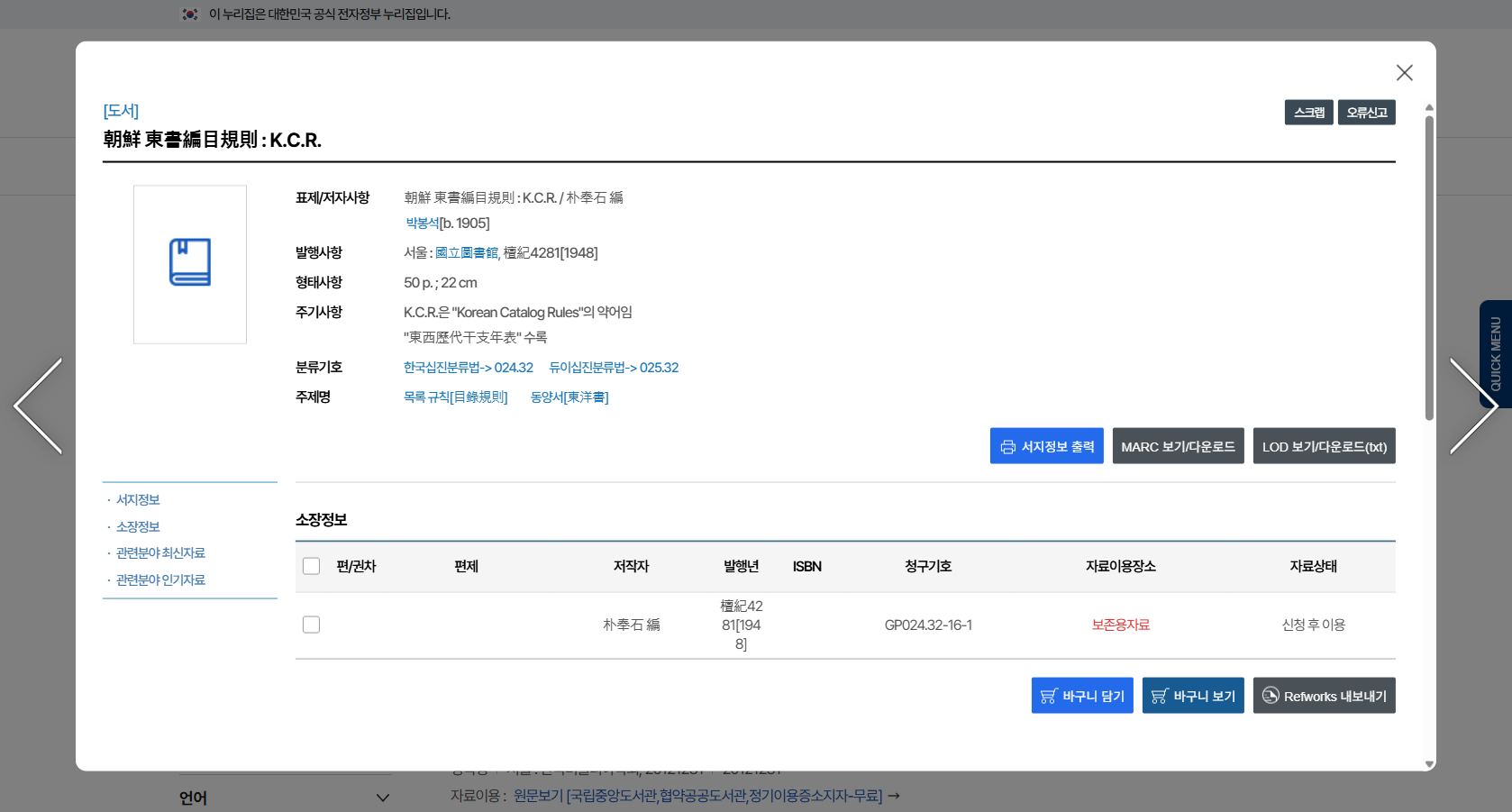
Task: Close the book detail popup
Action: tap(1404, 73)
